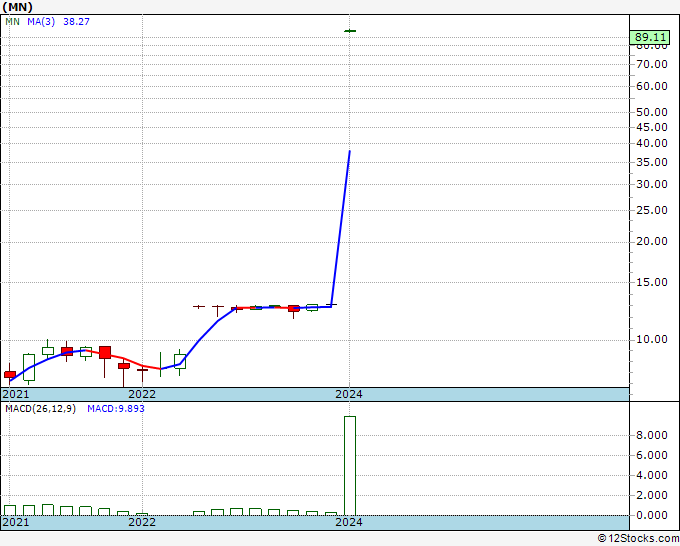The image size is (680, 546).
Task: Click 2024 on the MACD timeline
Action: pyautogui.click(x=349, y=522)
